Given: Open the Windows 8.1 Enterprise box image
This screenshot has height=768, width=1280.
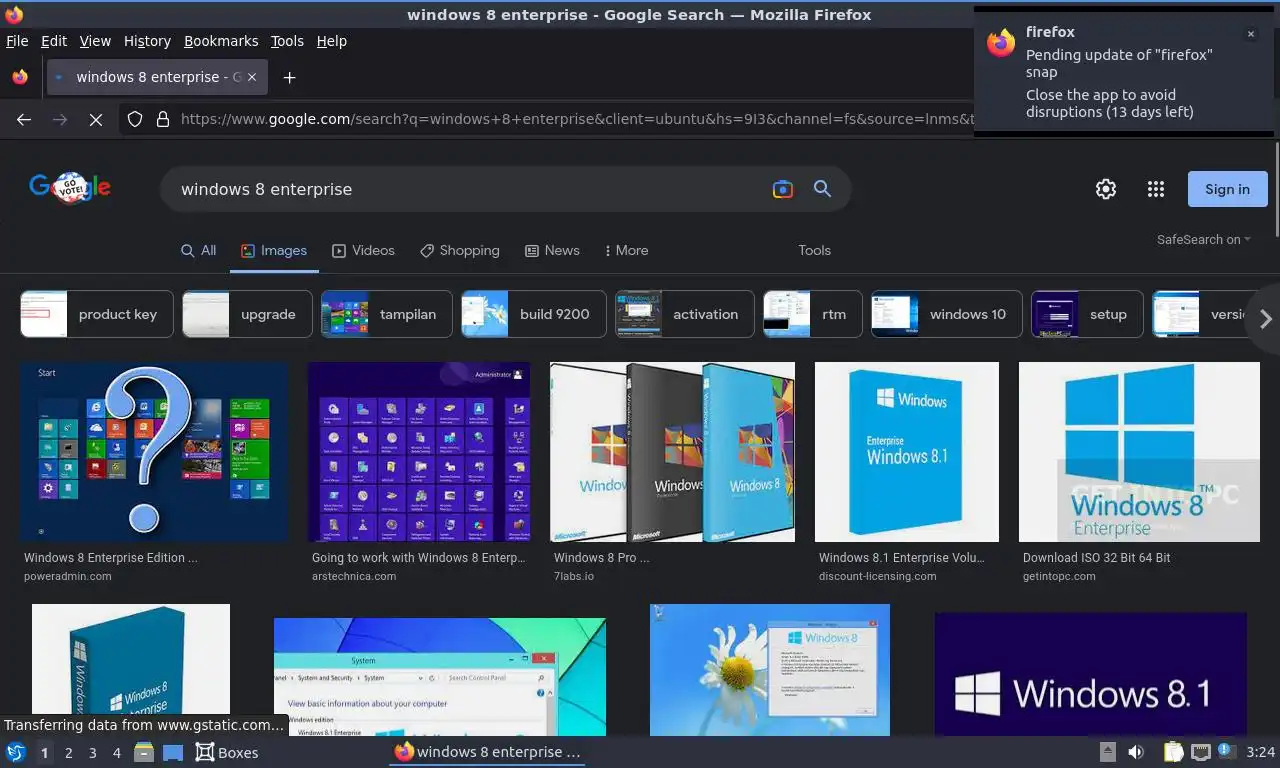Looking at the screenshot, I should click(907, 452).
